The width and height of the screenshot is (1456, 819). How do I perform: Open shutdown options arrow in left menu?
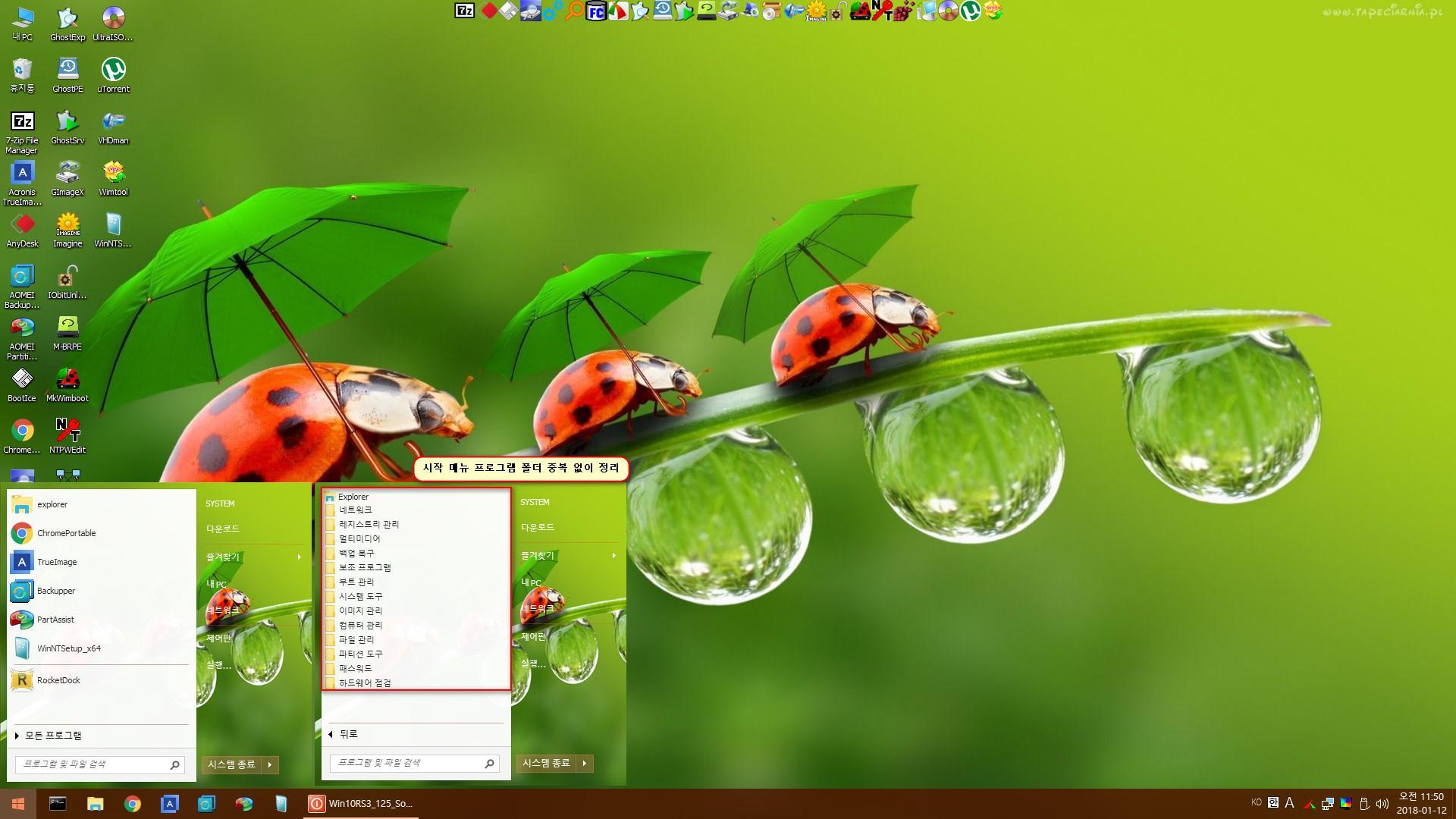point(270,764)
